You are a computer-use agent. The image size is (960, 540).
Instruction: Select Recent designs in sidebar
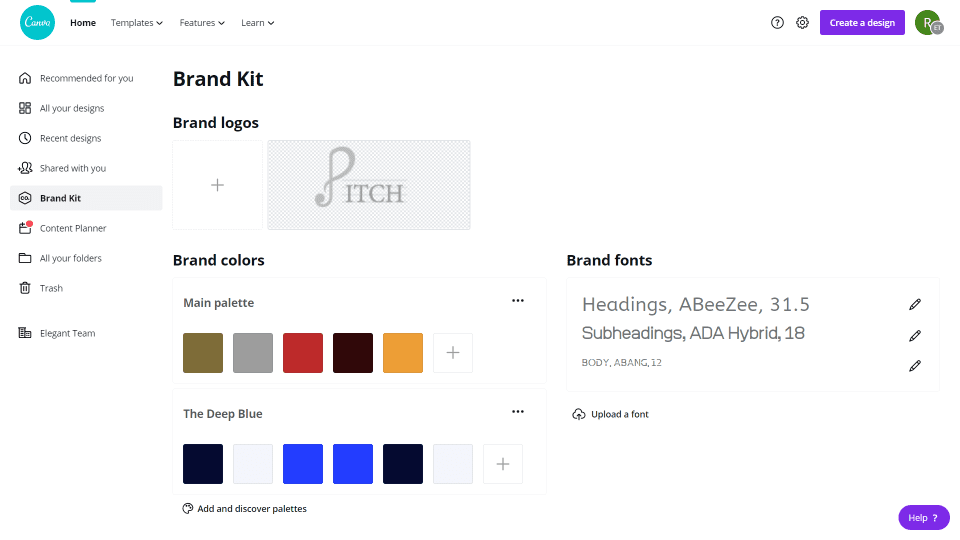pos(70,138)
